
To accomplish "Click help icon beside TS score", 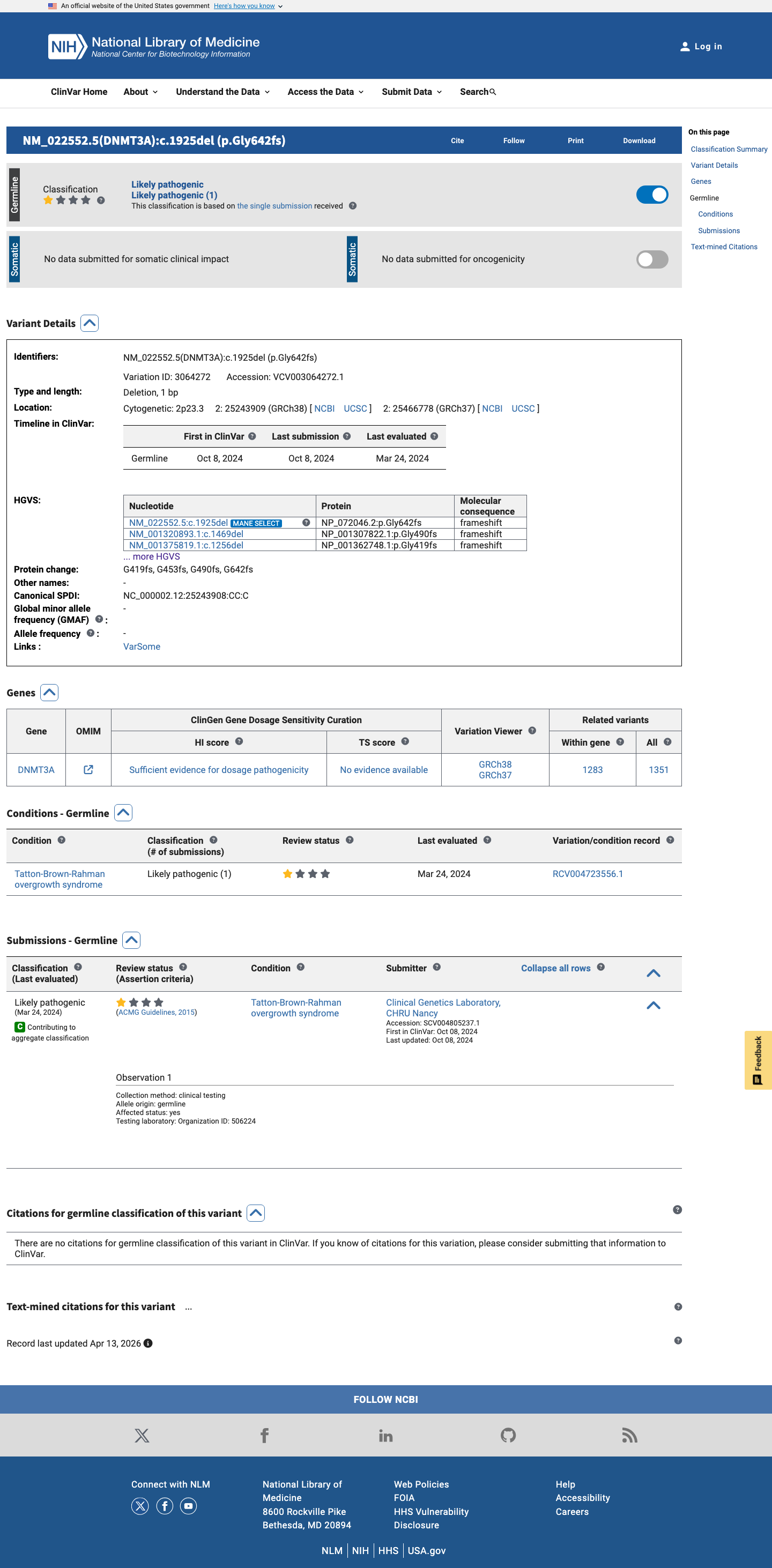I will tap(405, 741).
